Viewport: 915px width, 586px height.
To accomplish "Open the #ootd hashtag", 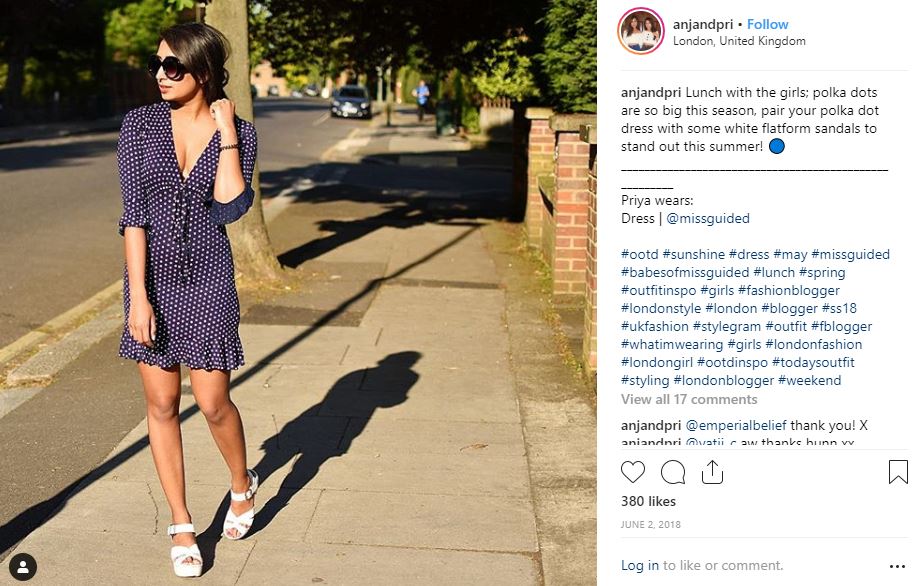I will pyautogui.click(x=639, y=254).
